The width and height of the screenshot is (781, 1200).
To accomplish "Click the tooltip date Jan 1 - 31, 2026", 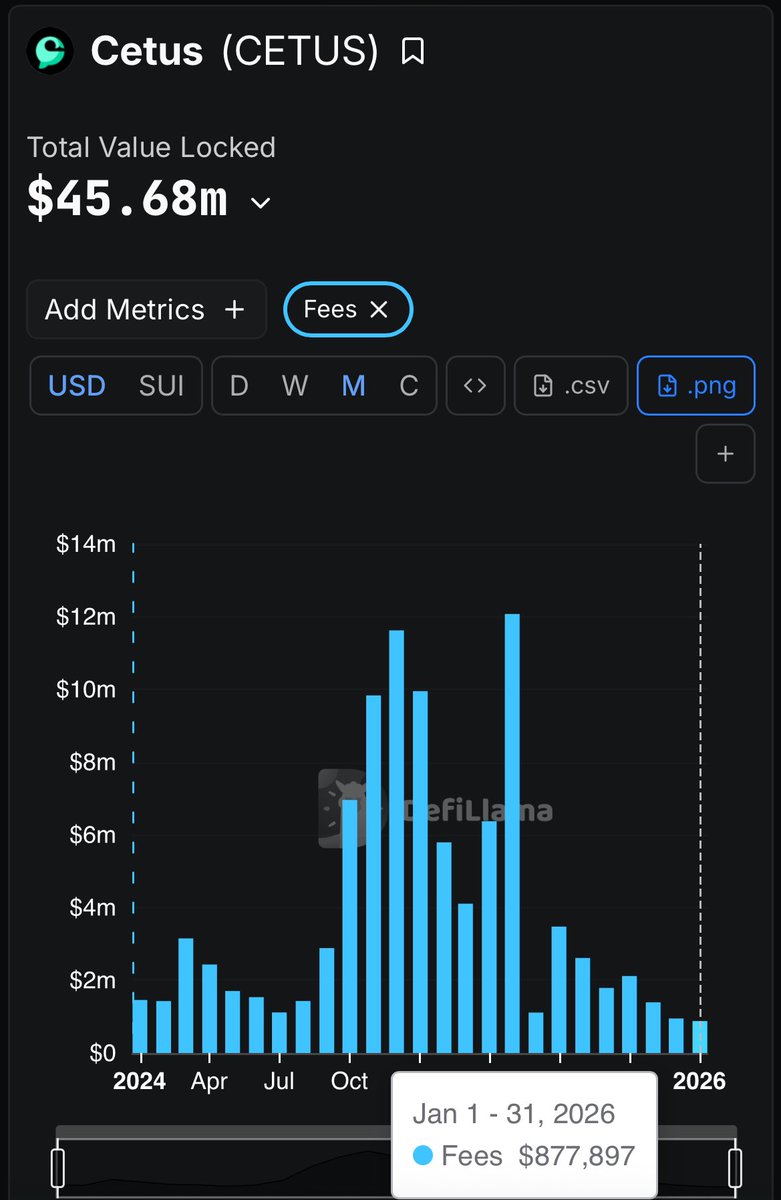I will [514, 1113].
